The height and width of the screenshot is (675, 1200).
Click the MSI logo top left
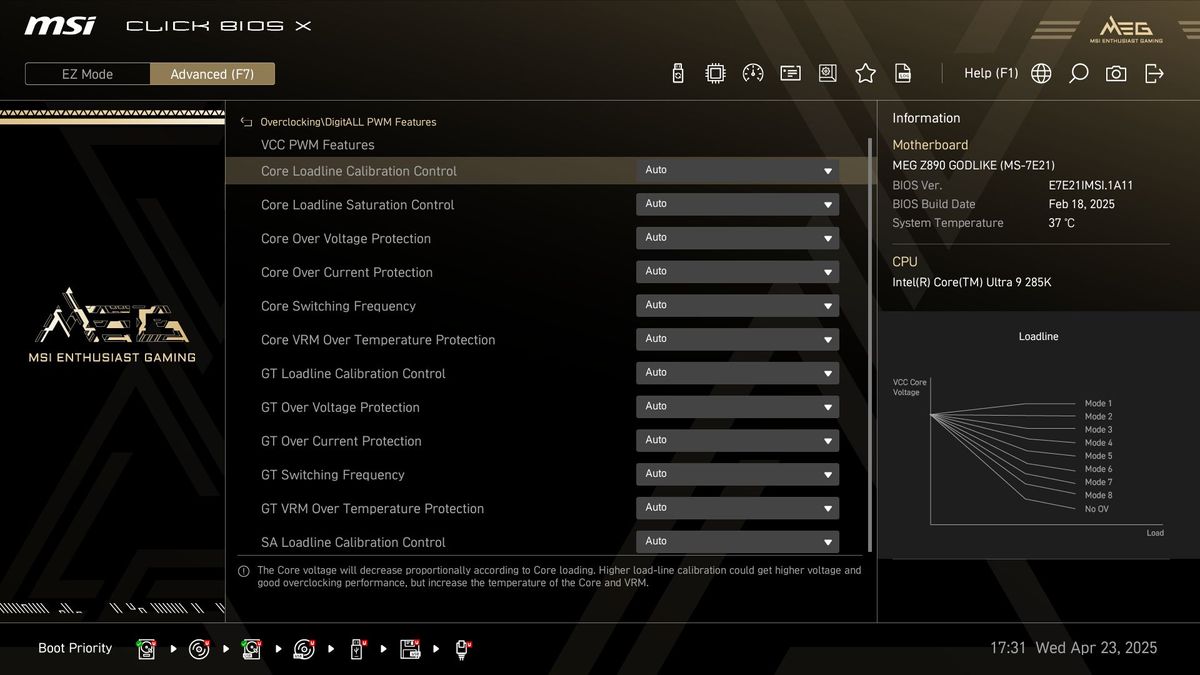(x=60, y=25)
